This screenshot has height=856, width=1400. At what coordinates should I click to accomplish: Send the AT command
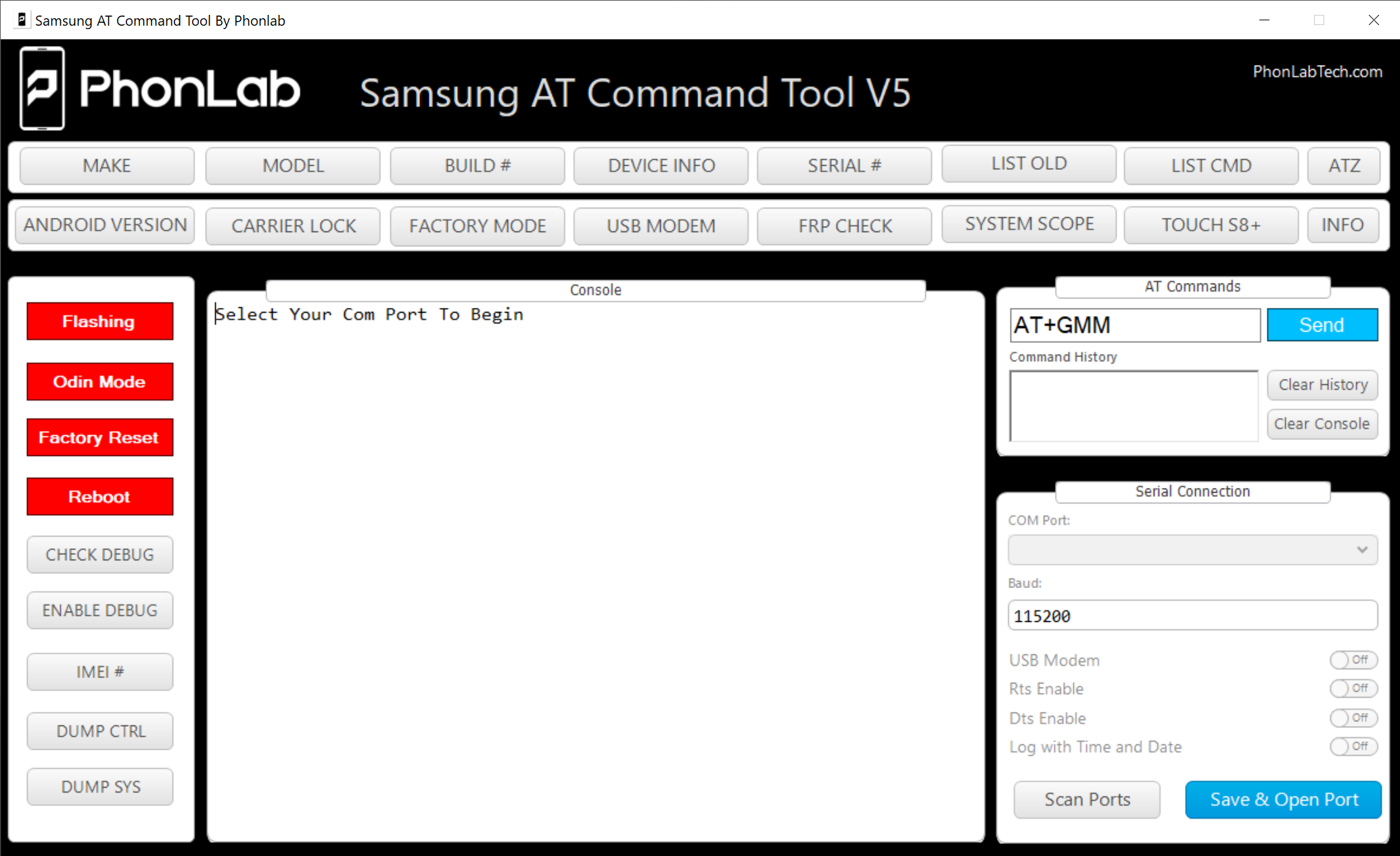(1322, 325)
